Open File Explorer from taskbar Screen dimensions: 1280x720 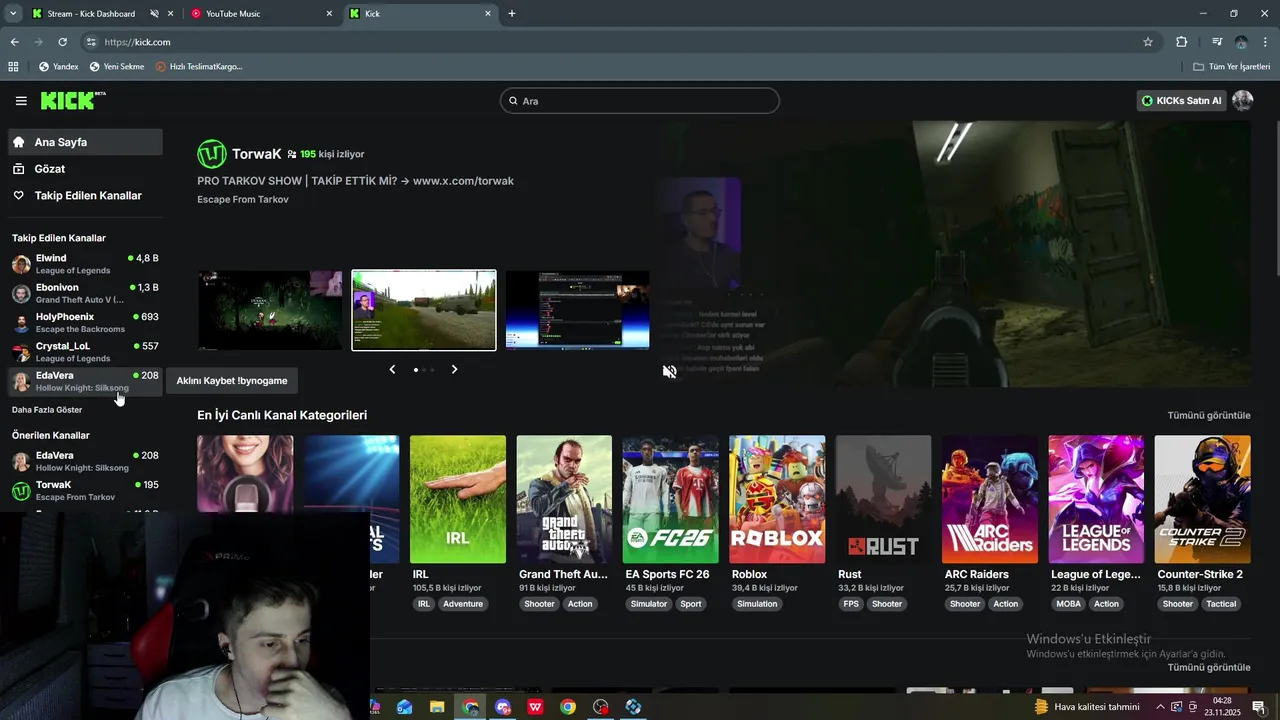(437, 707)
